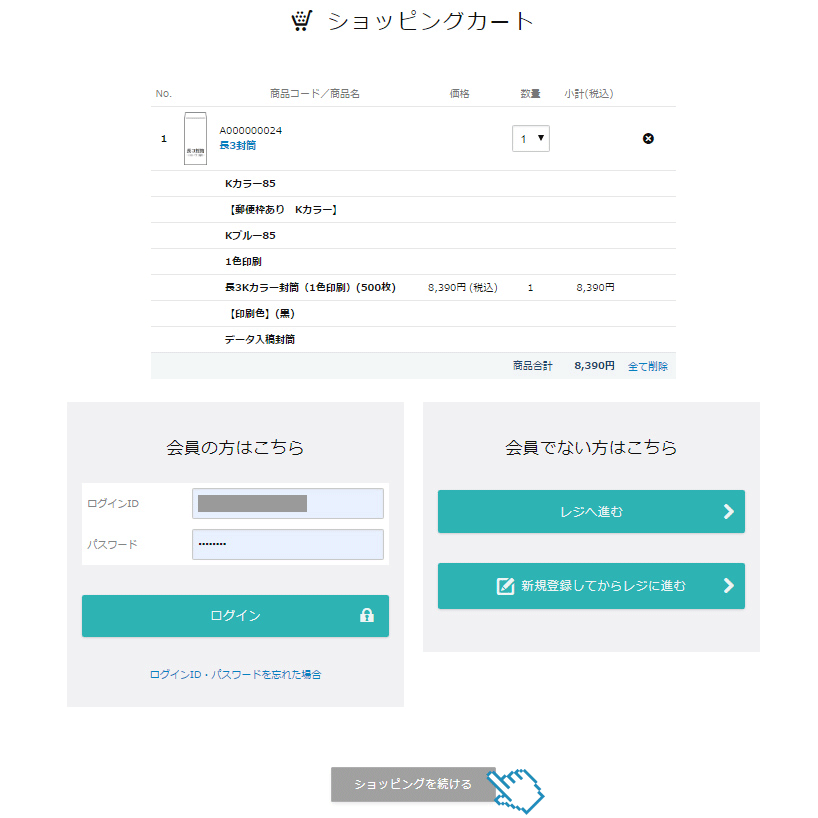Click the shopping cart icon in the heading
The width and height of the screenshot is (818, 818).
302,21
